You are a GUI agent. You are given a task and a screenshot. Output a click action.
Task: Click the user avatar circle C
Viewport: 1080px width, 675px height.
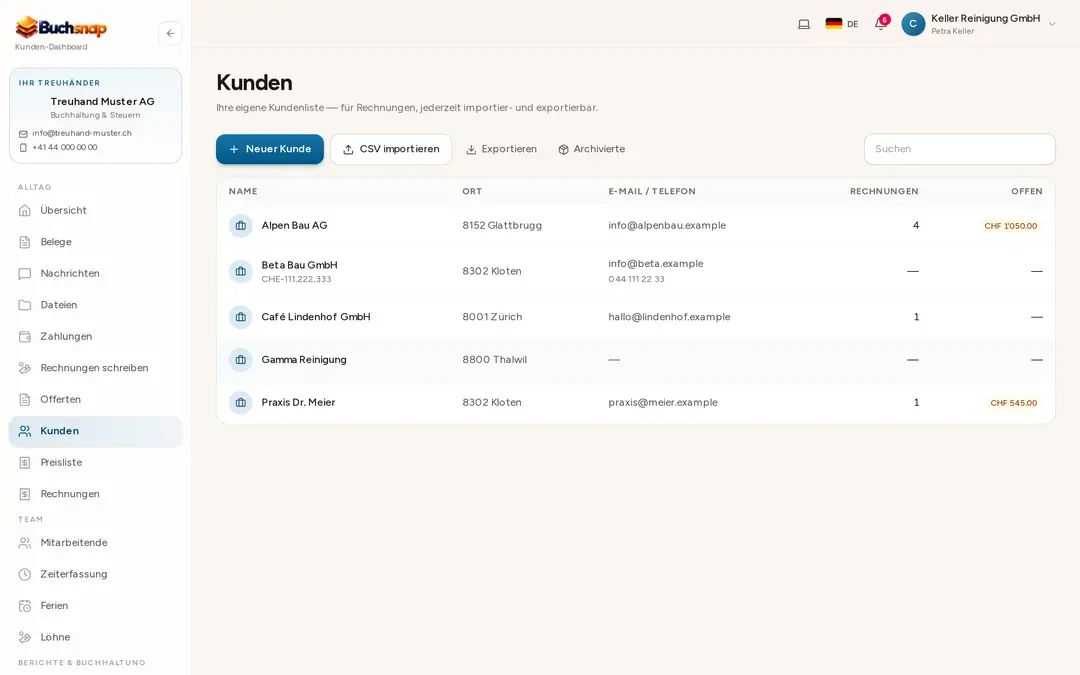[x=913, y=24]
